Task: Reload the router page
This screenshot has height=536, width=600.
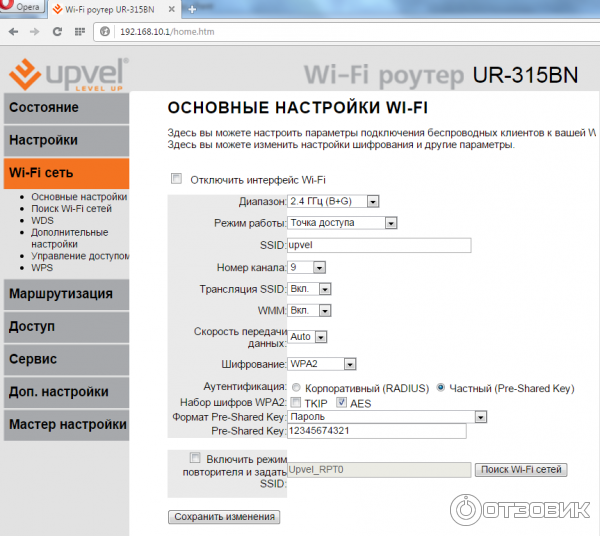Action: tap(55, 32)
